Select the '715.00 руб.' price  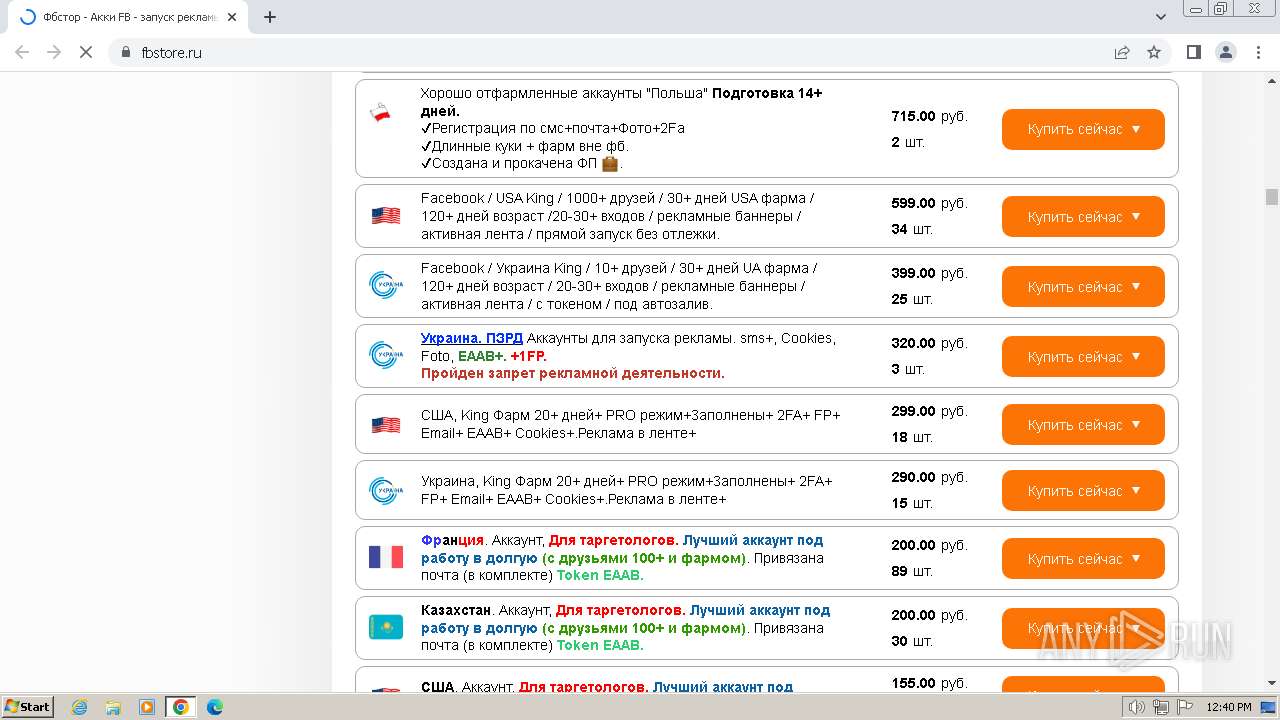pyautogui.click(x=929, y=116)
